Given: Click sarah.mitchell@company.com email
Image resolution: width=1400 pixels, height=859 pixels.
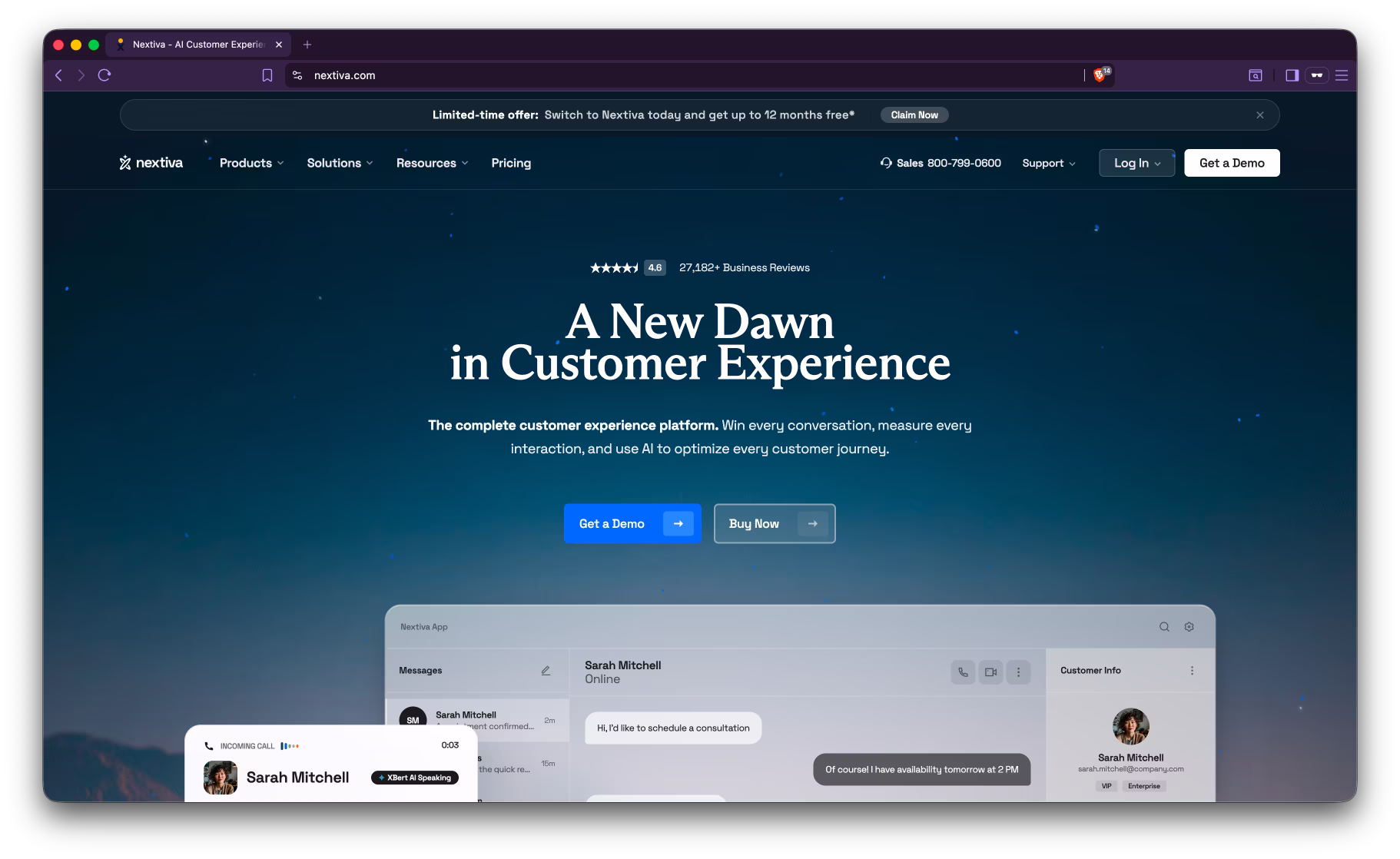Looking at the screenshot, I should tap(1131, 769).
